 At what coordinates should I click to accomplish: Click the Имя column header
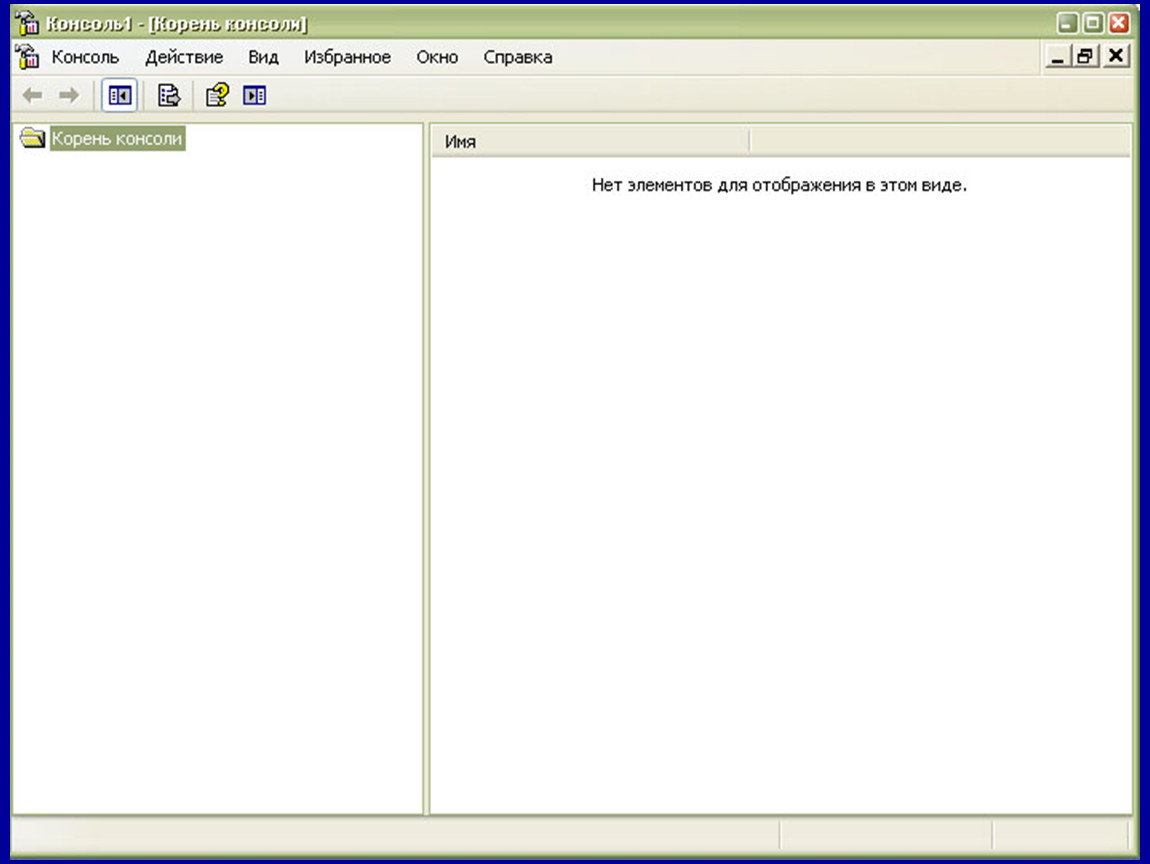[590, 142]
